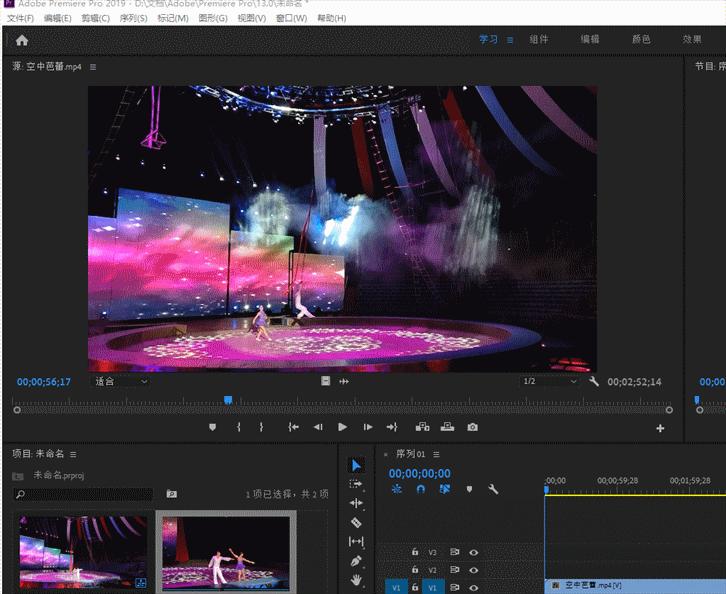Switch to 编辑 workspace
The width and height of the screenshot is (726, 594).
coord(590,39)
